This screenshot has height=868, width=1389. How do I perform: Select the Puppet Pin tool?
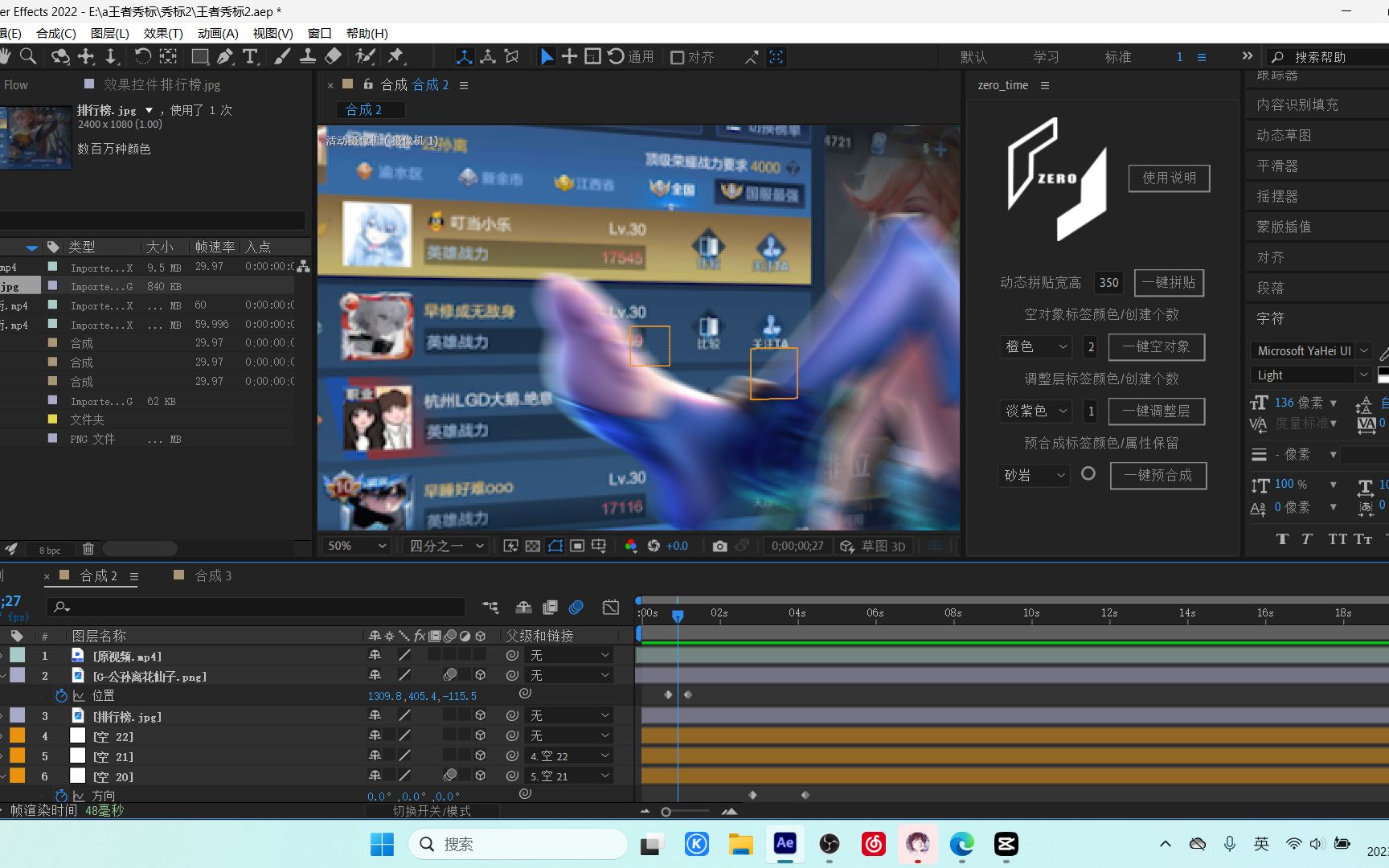tap(395, 56)
